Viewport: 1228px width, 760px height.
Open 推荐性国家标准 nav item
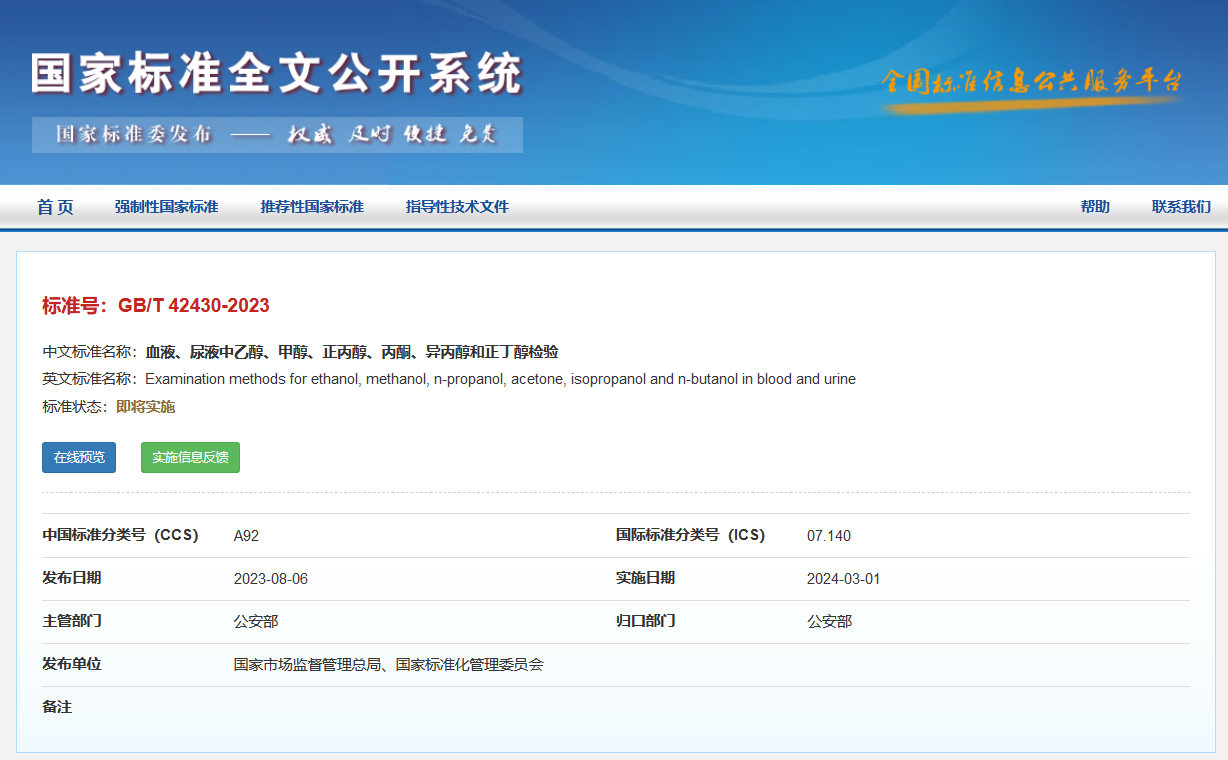(x=312, y=207)
